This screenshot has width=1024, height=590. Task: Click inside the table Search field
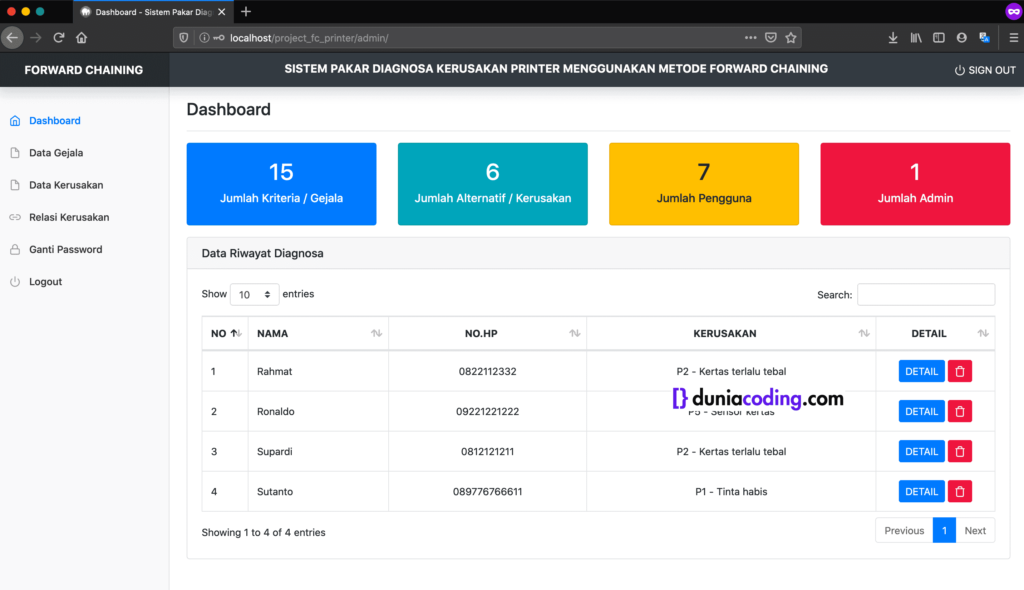[925, 294]
